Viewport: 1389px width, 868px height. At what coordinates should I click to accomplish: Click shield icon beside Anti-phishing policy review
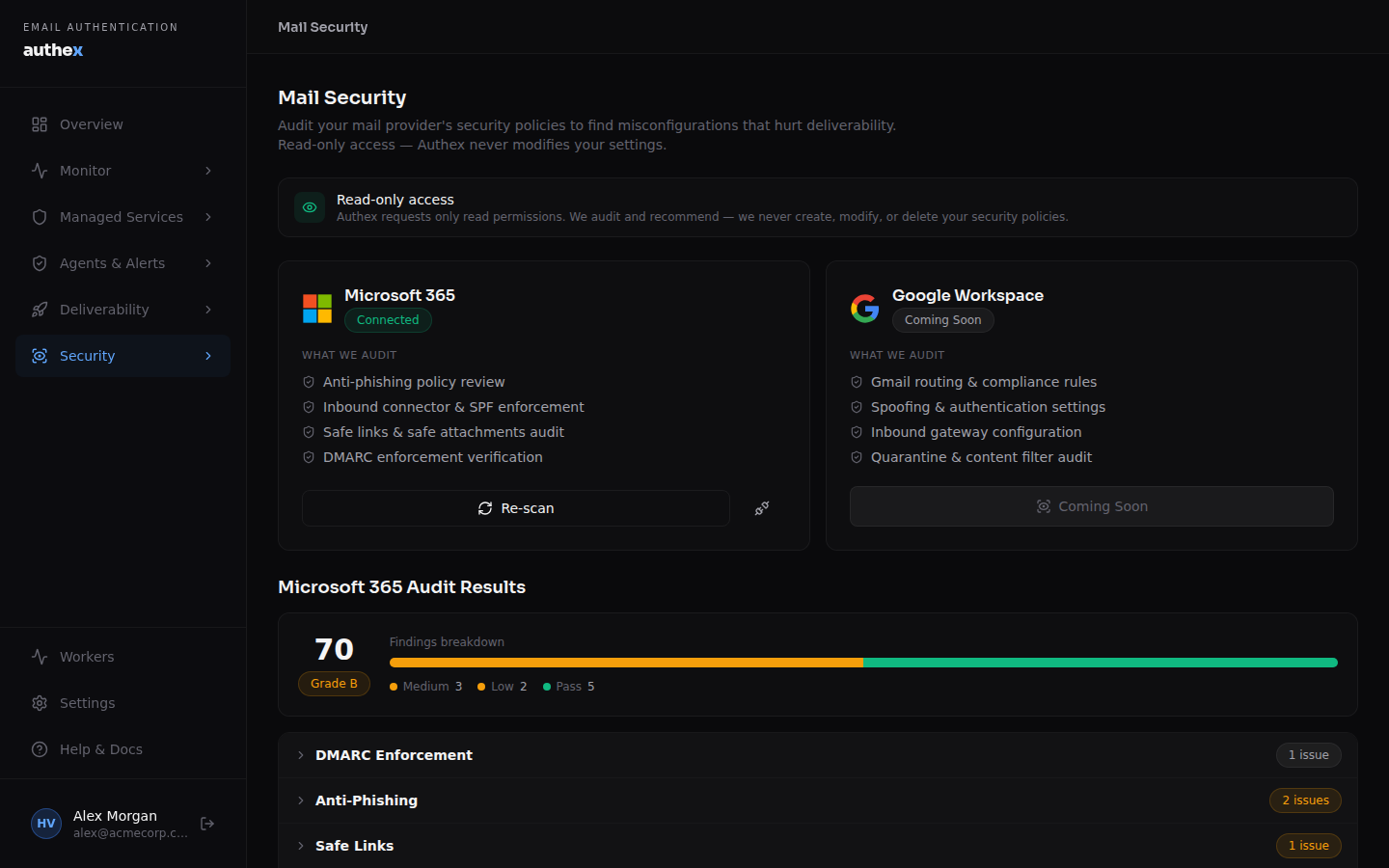coord(309,382)
